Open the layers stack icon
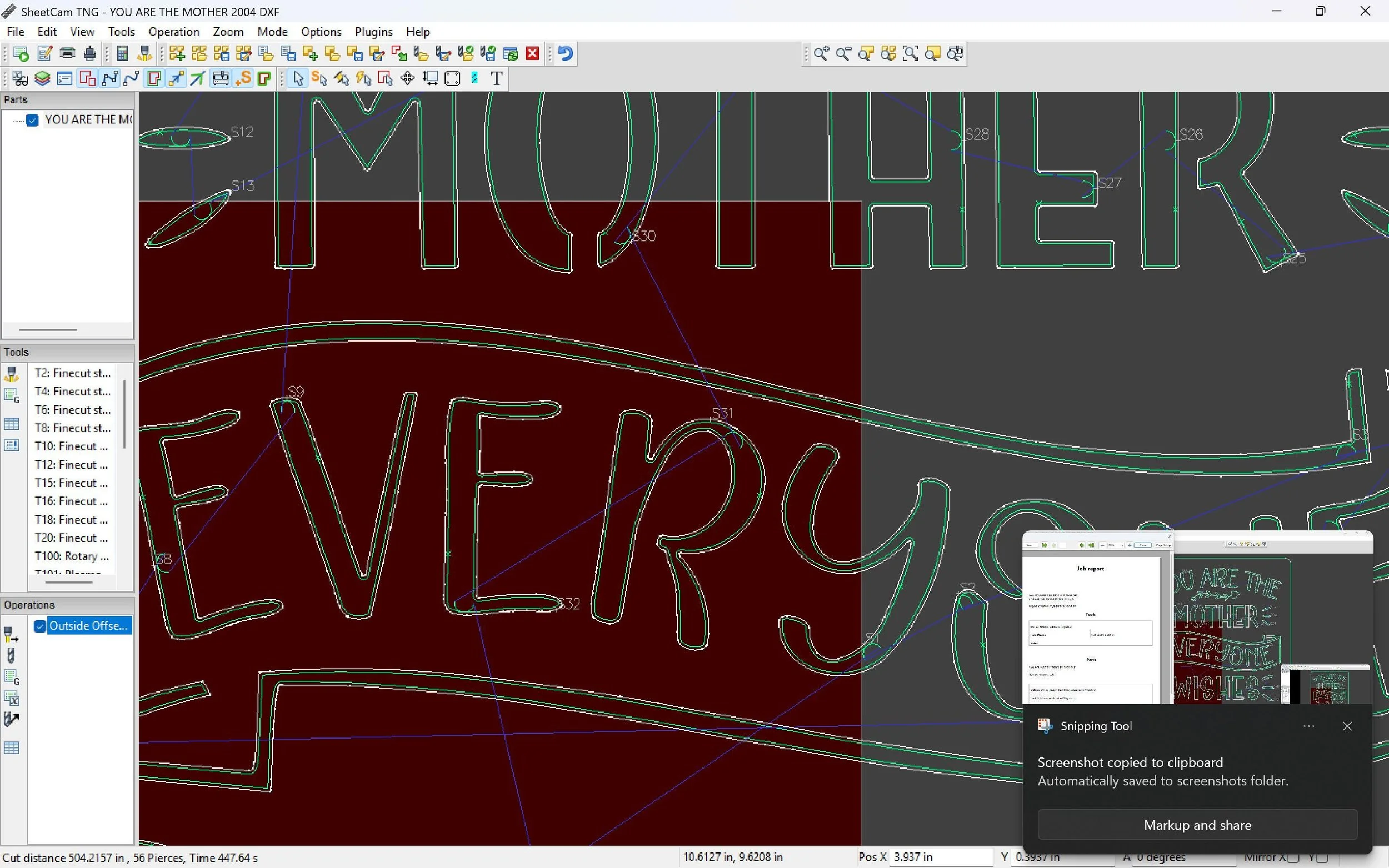The width and height of the screenshot is (1389, 868). (x=42, y=78)
